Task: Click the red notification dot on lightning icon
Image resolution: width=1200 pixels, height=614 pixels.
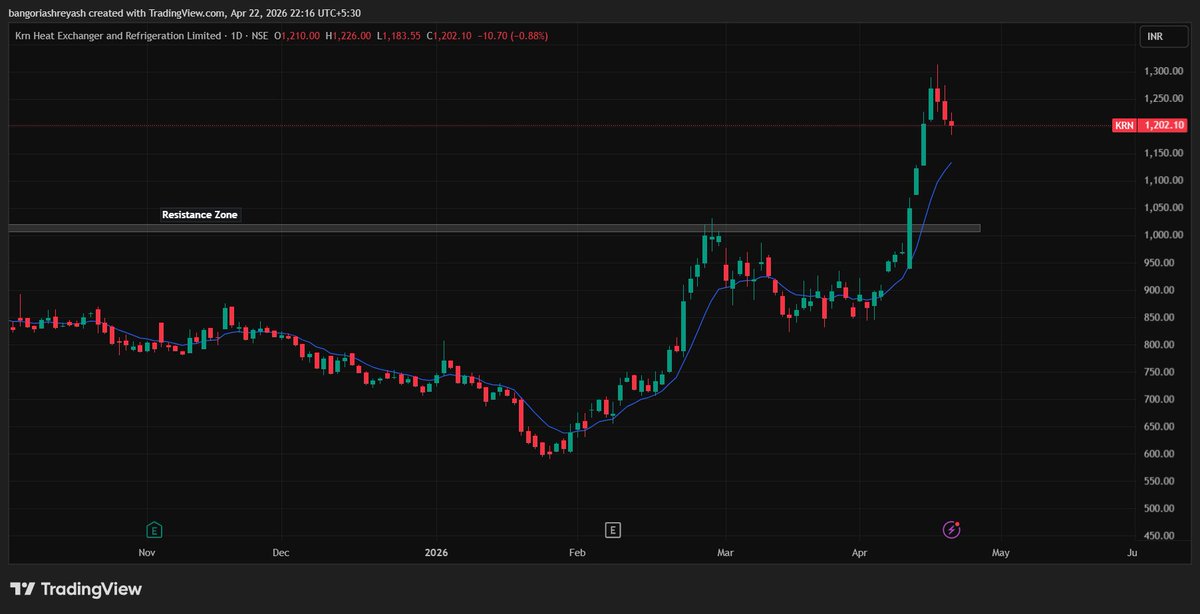Action: [x=957, y=524]
